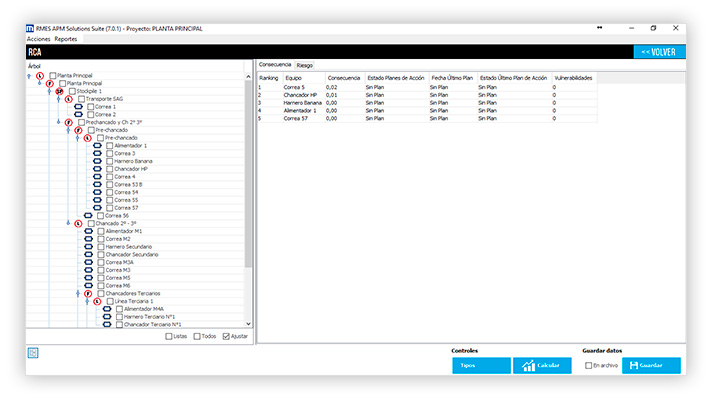Select the Correa M5 tree row label
Viewport: 716px width, 399px height.
click(118, 278)
